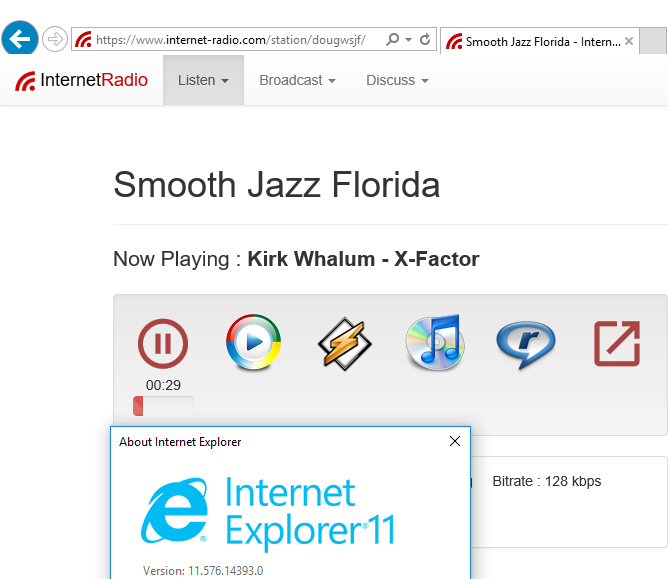Open stream with the RealPlayer icon
668x579 pixels.
[526, 343]
